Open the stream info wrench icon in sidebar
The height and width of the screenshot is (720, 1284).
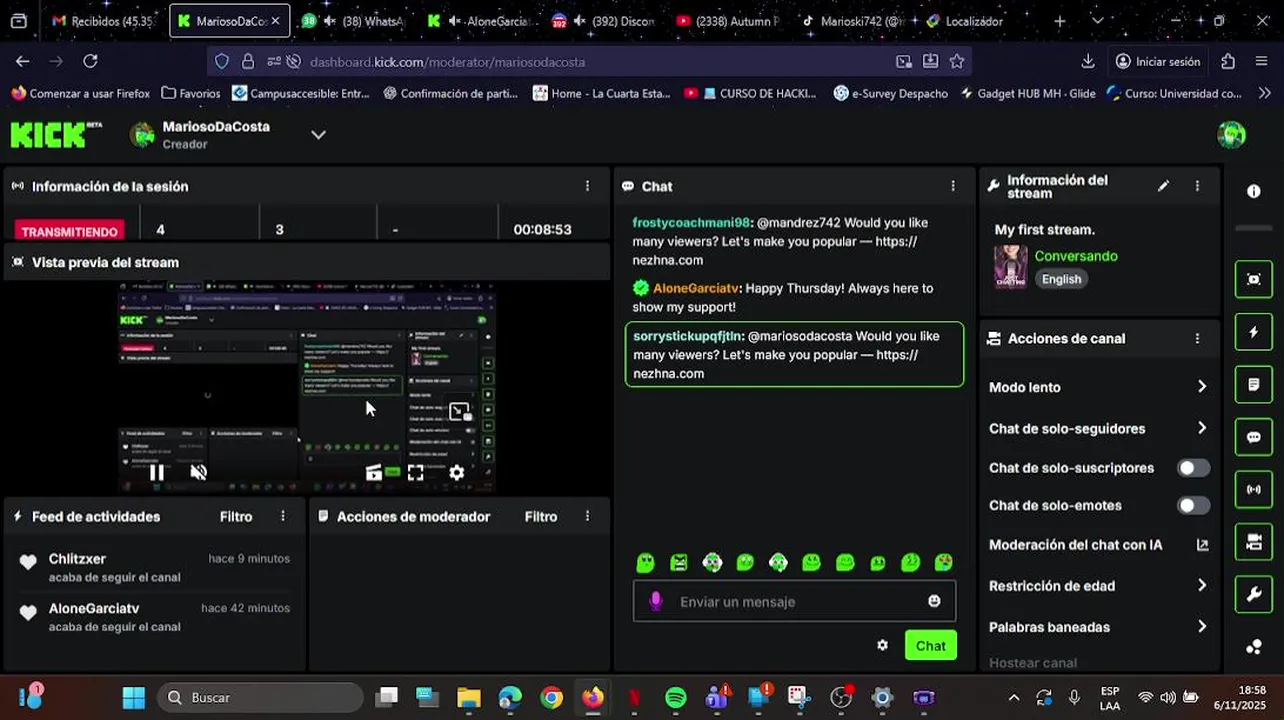(x=1253, y=594)
